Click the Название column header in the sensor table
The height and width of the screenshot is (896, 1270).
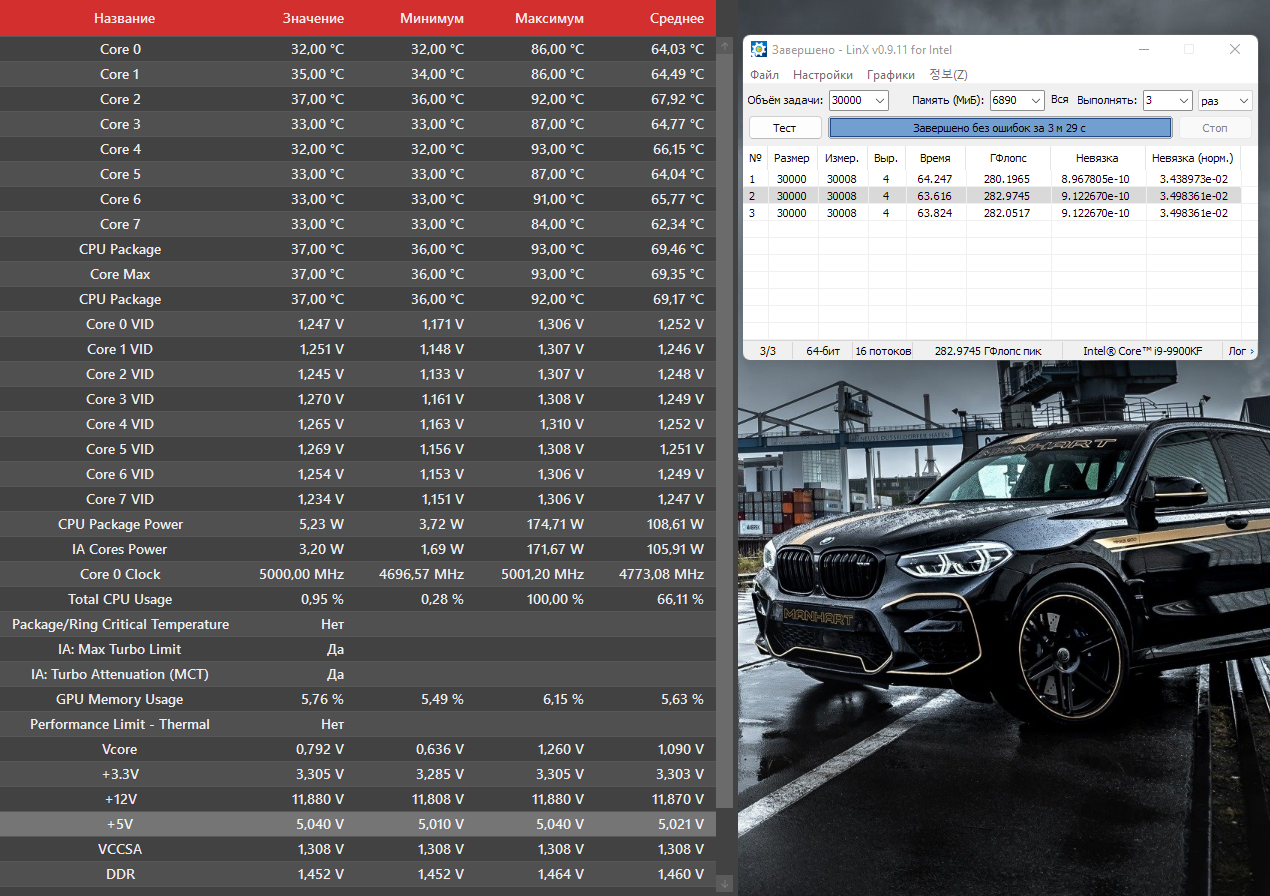click(124, 18)
